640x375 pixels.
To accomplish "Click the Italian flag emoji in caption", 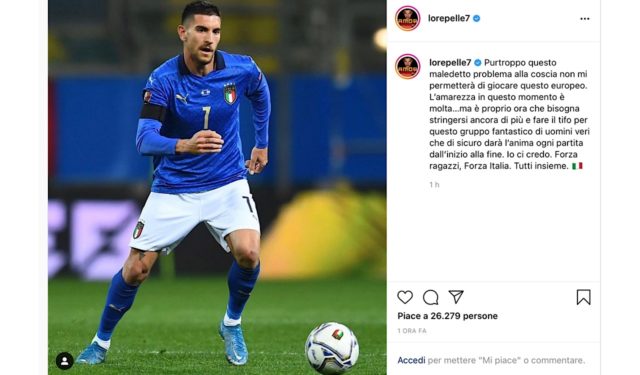I will pyautogui.click(x=577, y=166).
